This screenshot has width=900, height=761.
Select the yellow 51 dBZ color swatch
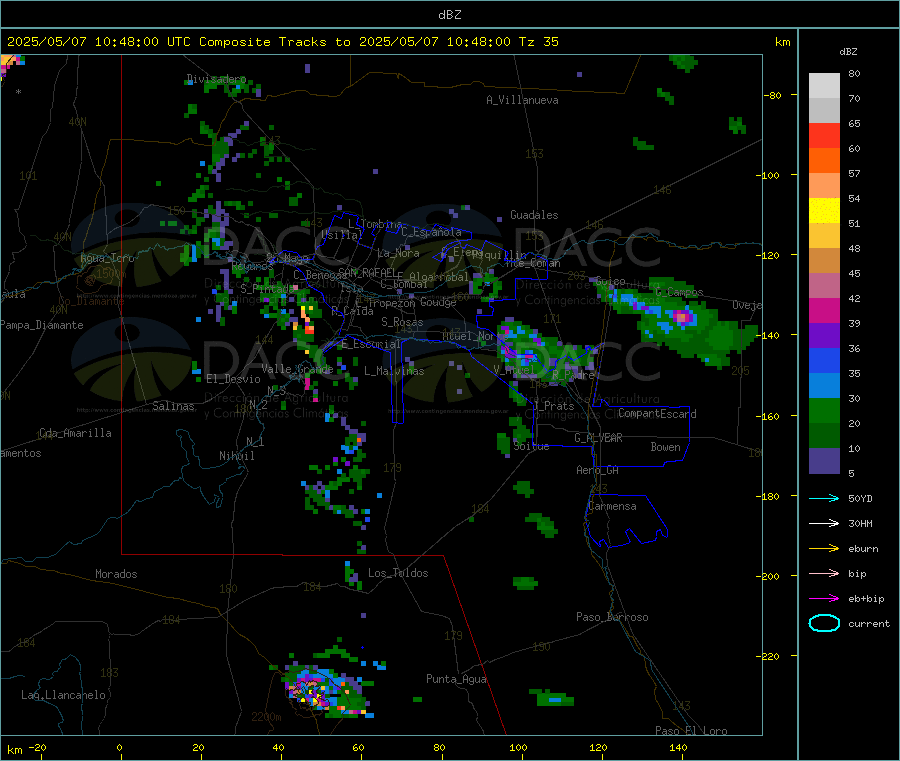tap(824, 211)
